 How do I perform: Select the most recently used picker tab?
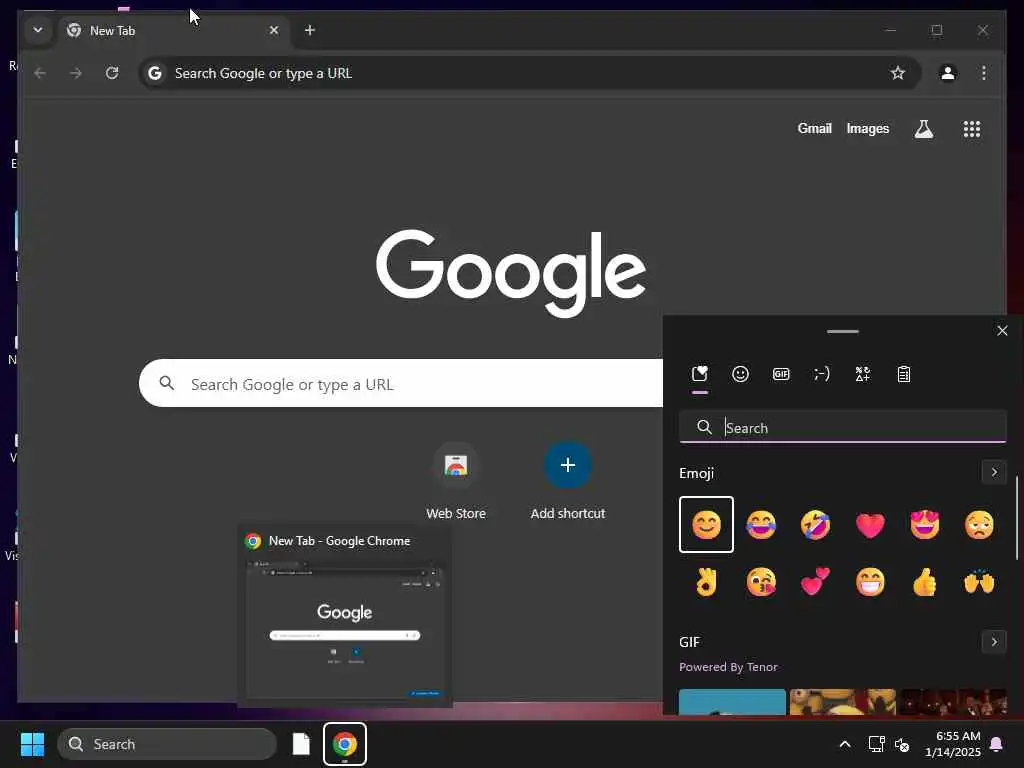click(699, 374)
